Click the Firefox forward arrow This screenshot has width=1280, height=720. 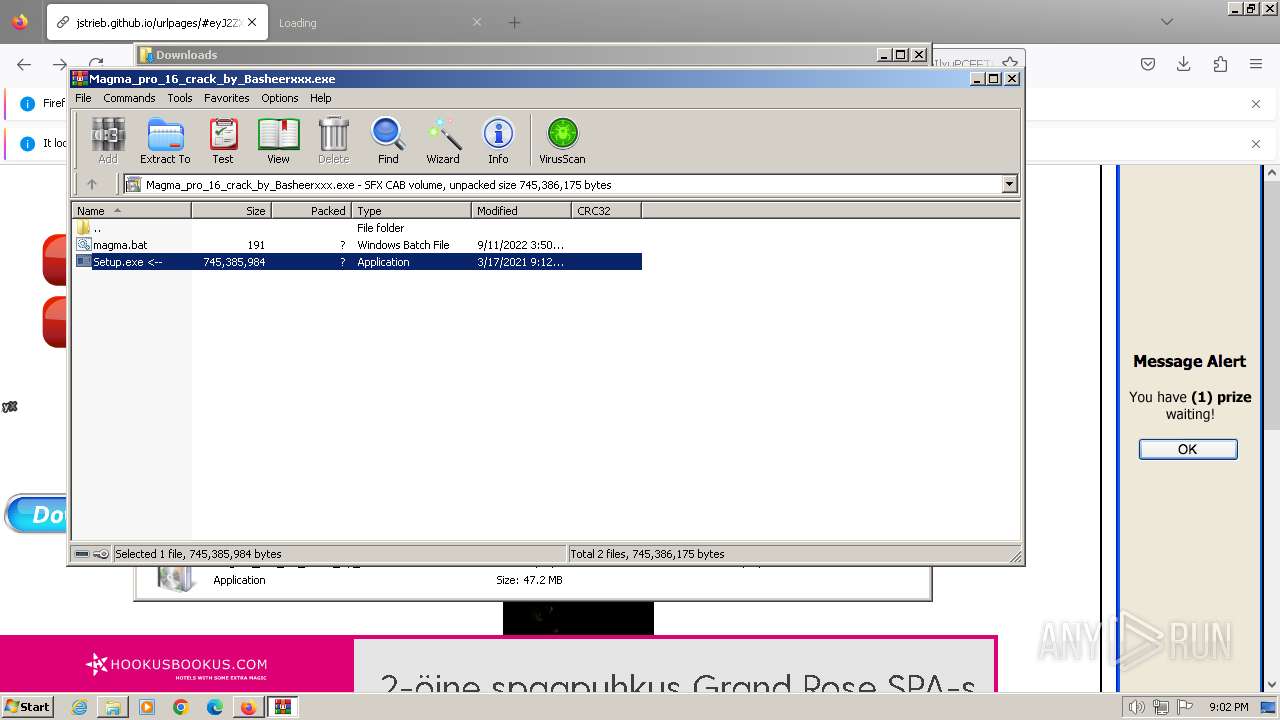[59, 64]
